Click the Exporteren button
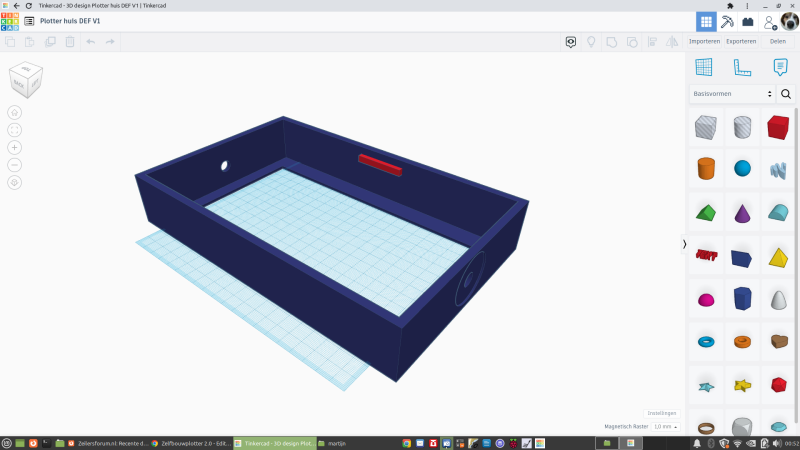This screenshot has width=800, height=450. point(741,41)
